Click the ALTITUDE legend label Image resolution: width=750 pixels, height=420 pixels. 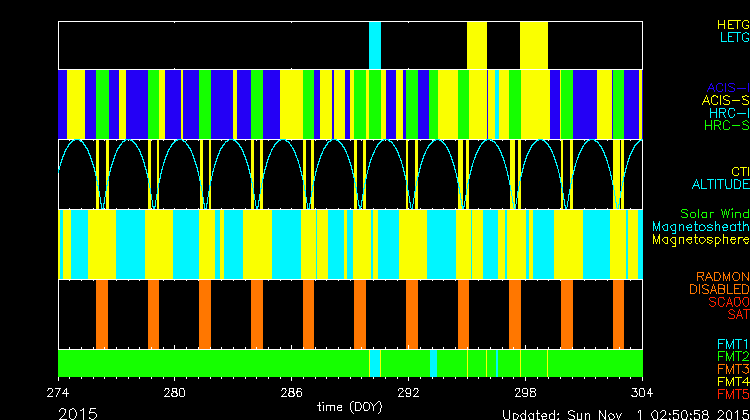point(719,185)
